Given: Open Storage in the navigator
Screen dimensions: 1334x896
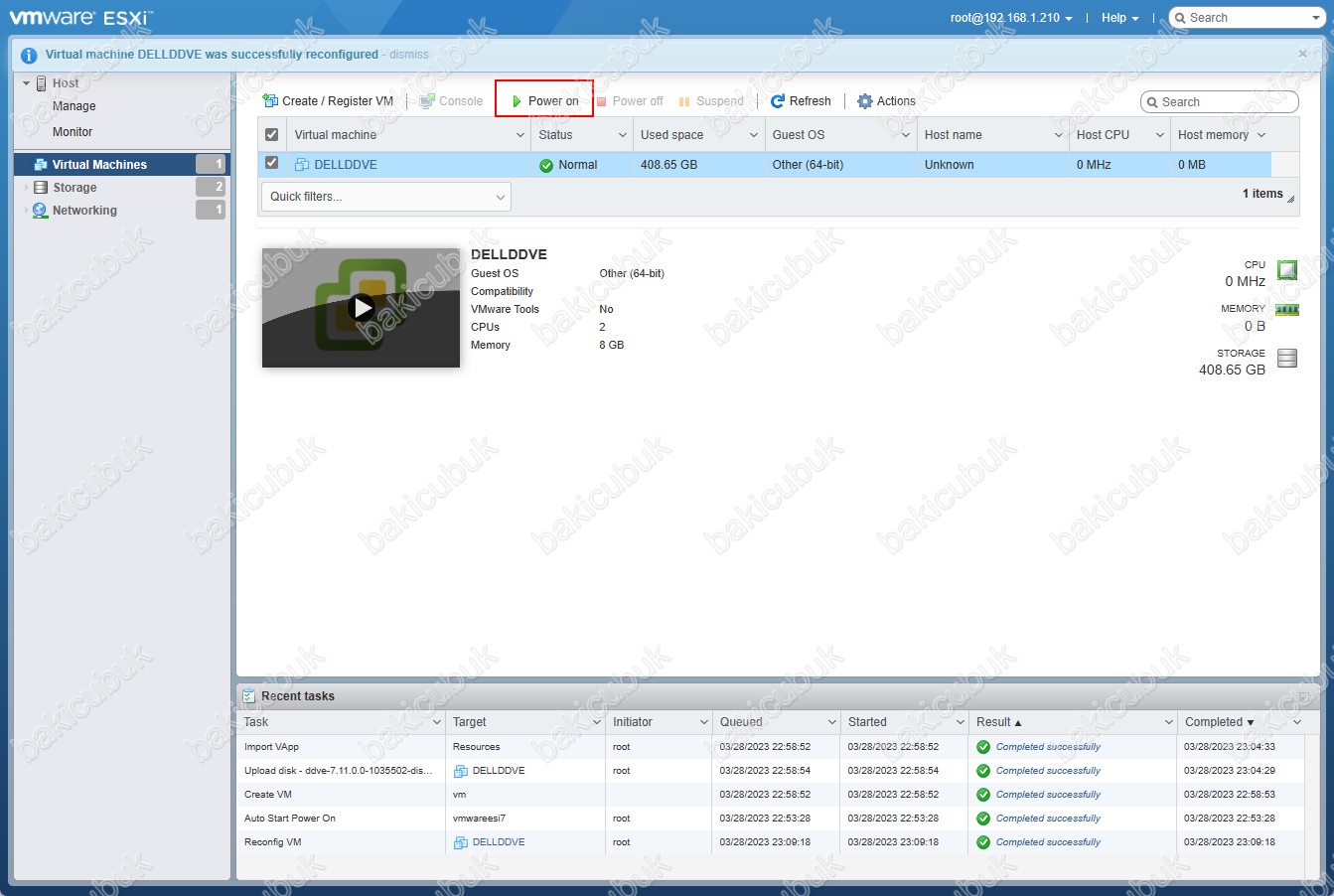Looking at the screenshot, I should [74, 188].
